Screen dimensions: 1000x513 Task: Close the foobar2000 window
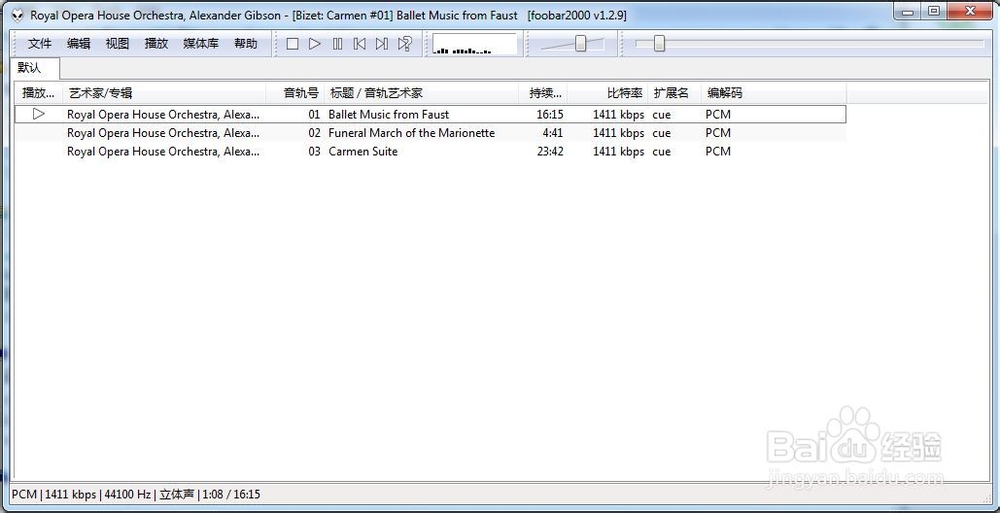coord(970,12)
